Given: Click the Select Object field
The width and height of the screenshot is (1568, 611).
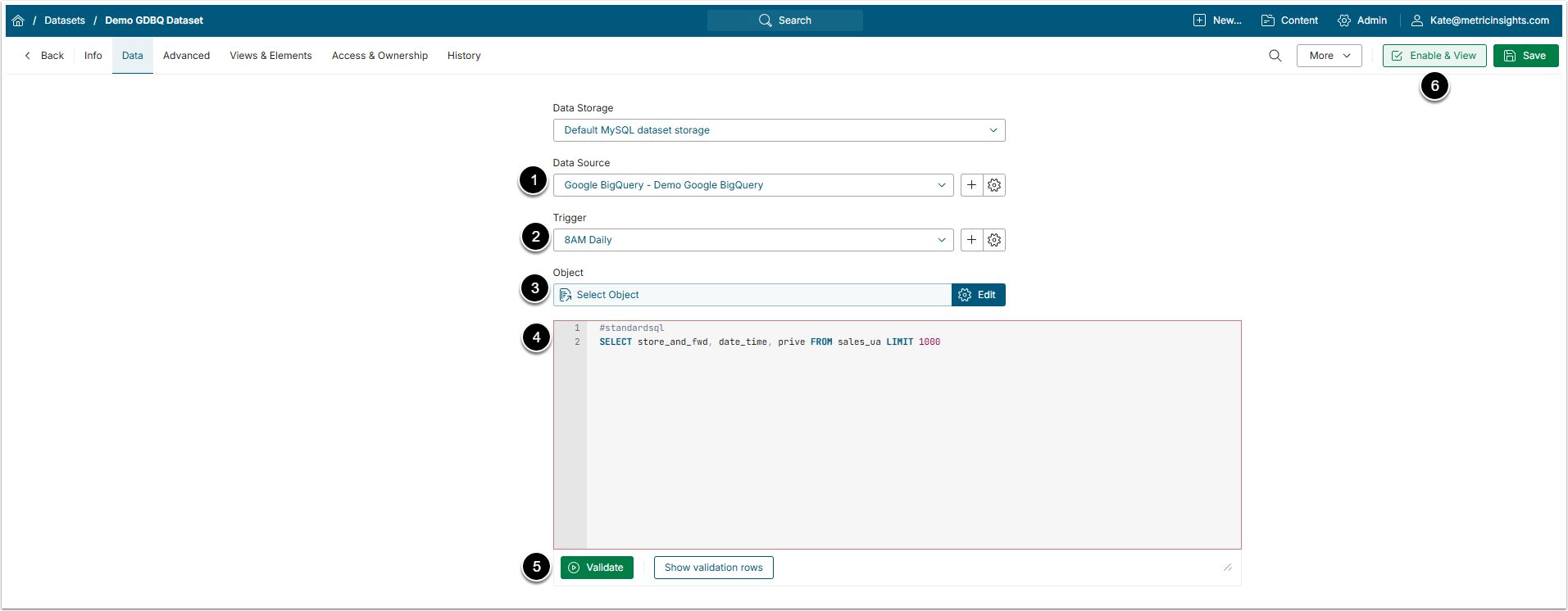Looking at the screenshot, I should point(752,295).
